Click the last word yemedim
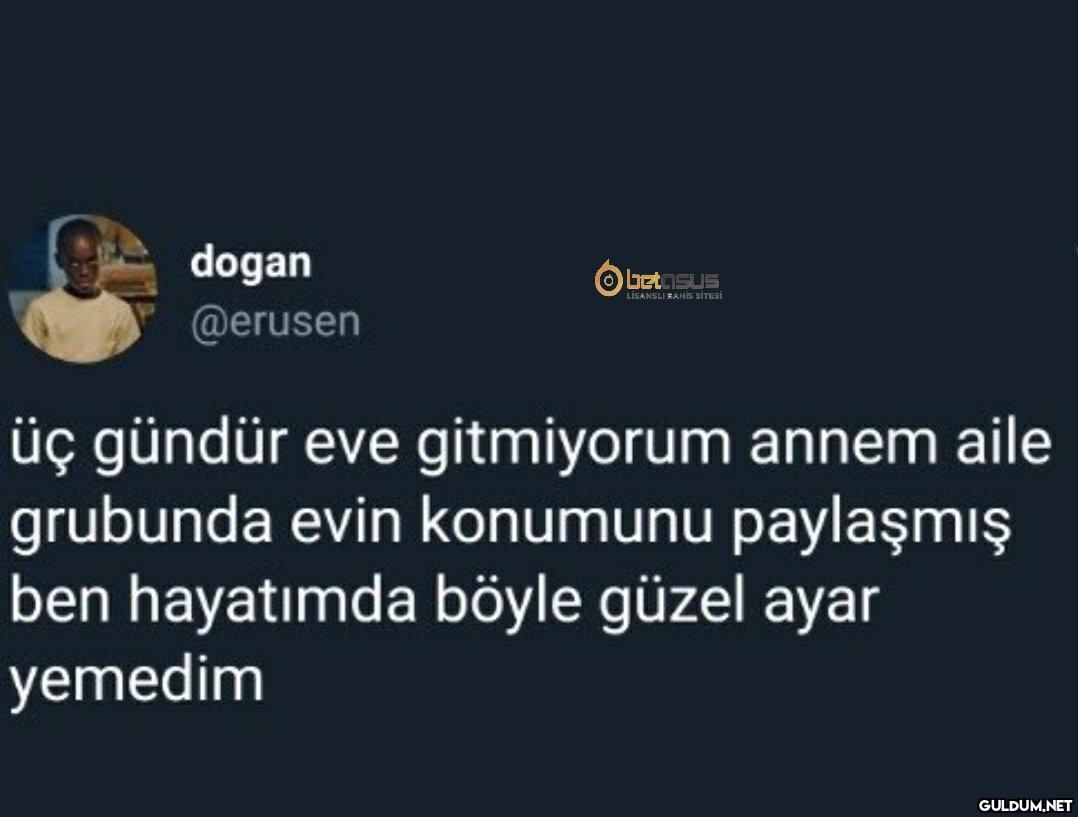Image resolution: width=1078 pixels, height=817 pixels. (136, 681)
